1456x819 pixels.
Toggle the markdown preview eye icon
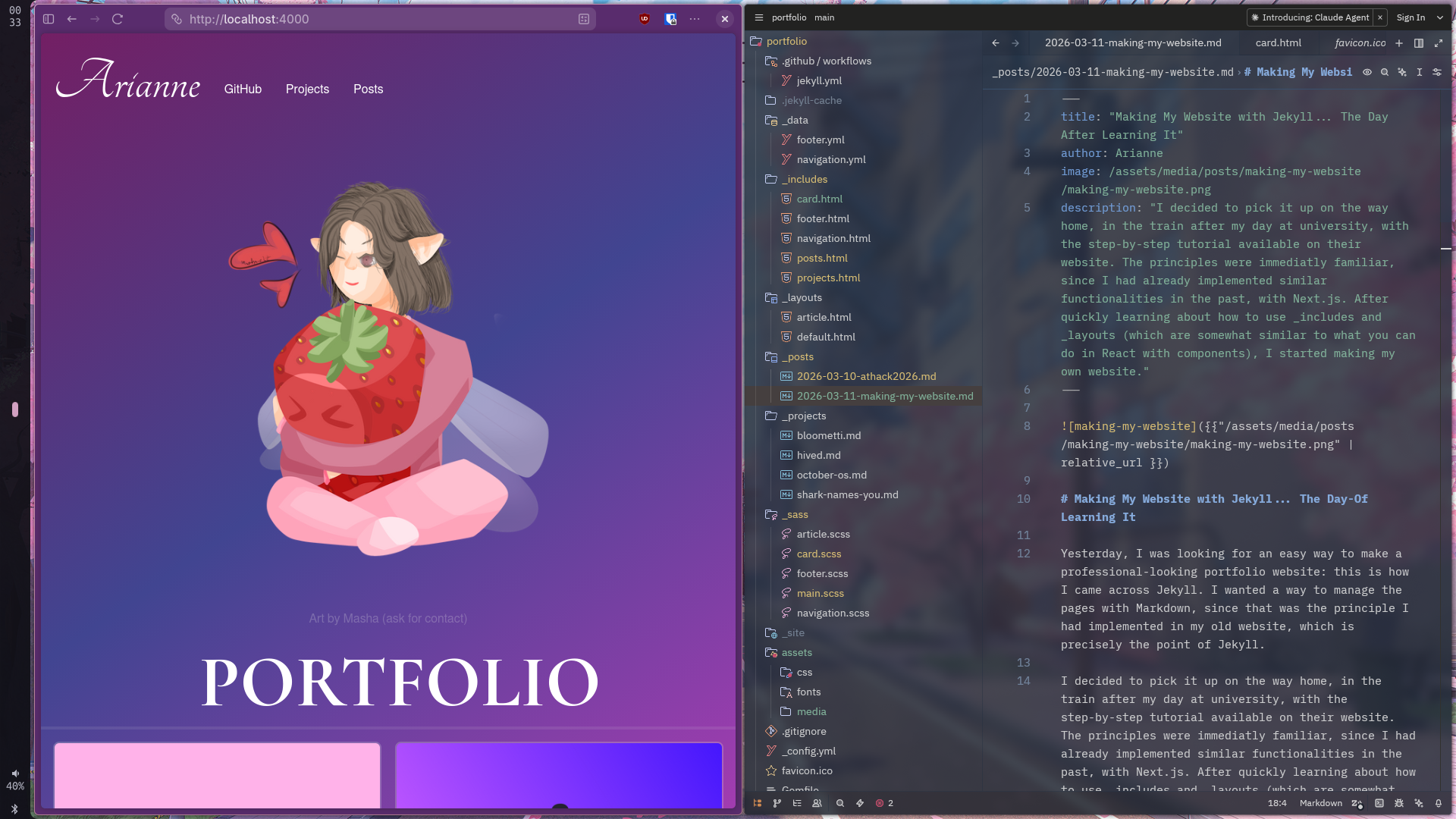pyautogui.click(x=1367, y=72)
